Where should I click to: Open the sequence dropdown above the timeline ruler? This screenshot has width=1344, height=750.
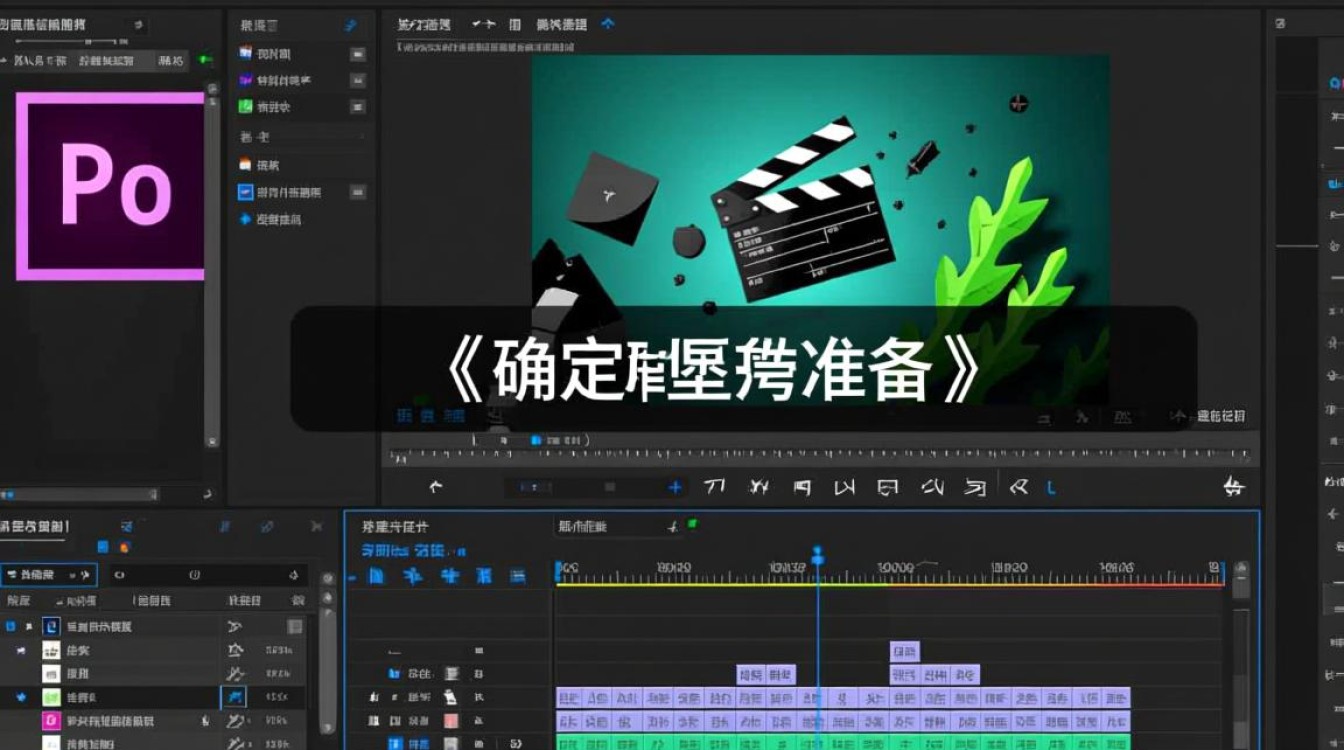pos(618,526)
